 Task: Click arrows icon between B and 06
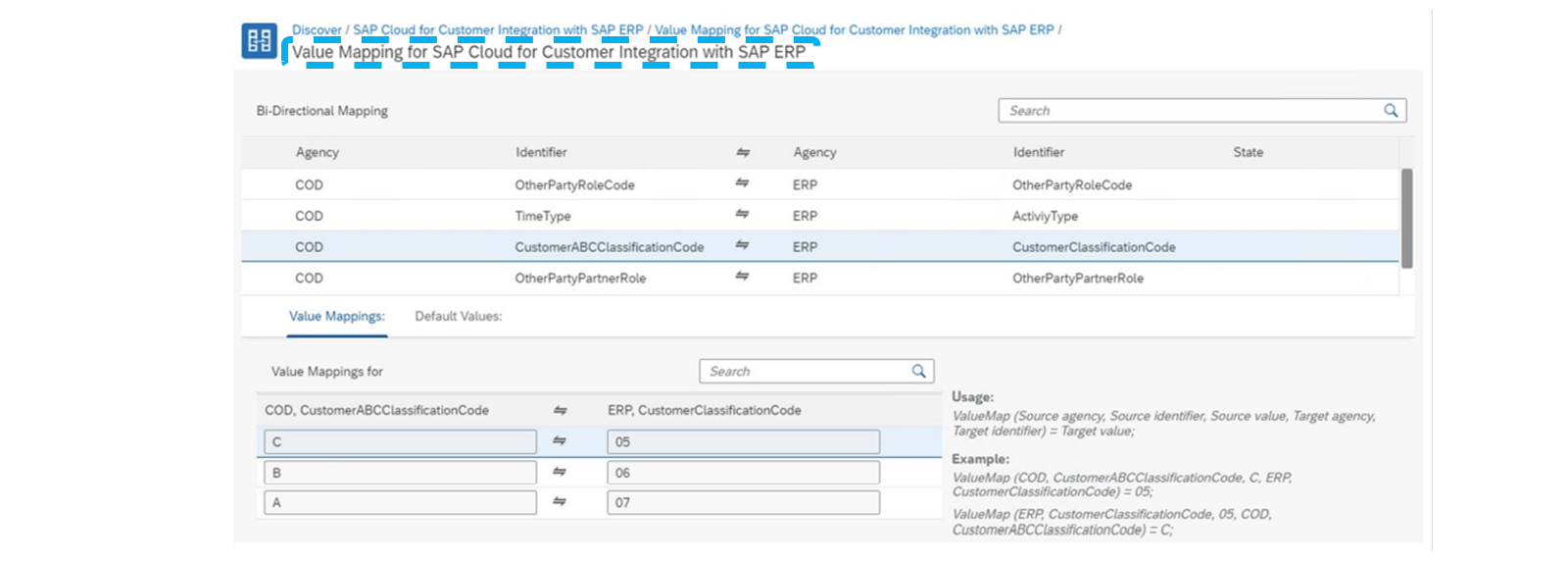click(559, 472)
